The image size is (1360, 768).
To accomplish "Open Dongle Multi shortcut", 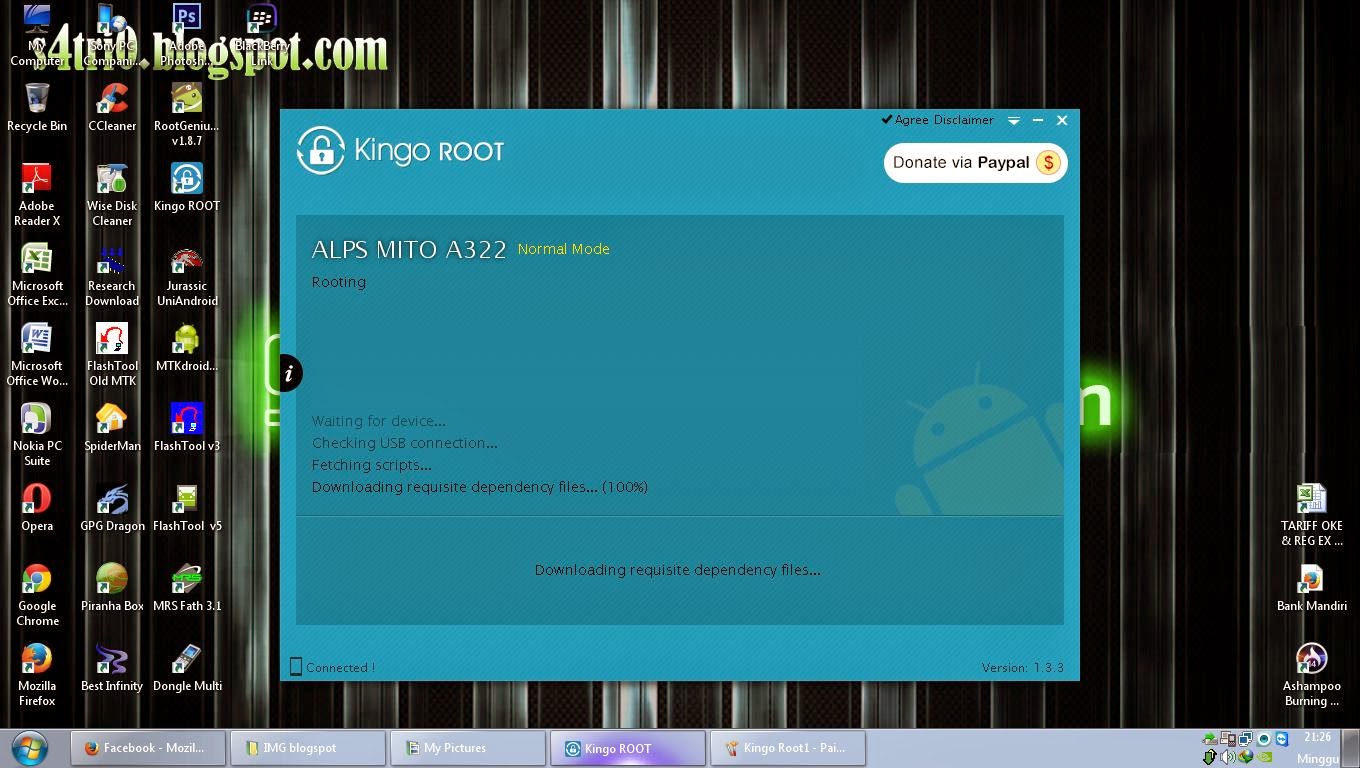I will tap(186, 667).
